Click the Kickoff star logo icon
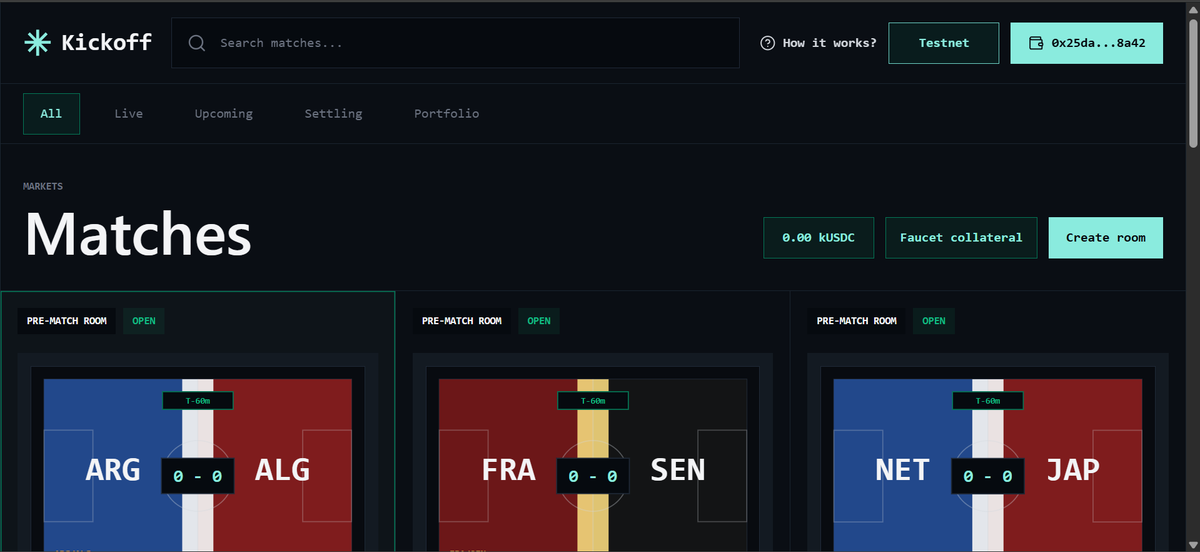 (37, 42)
